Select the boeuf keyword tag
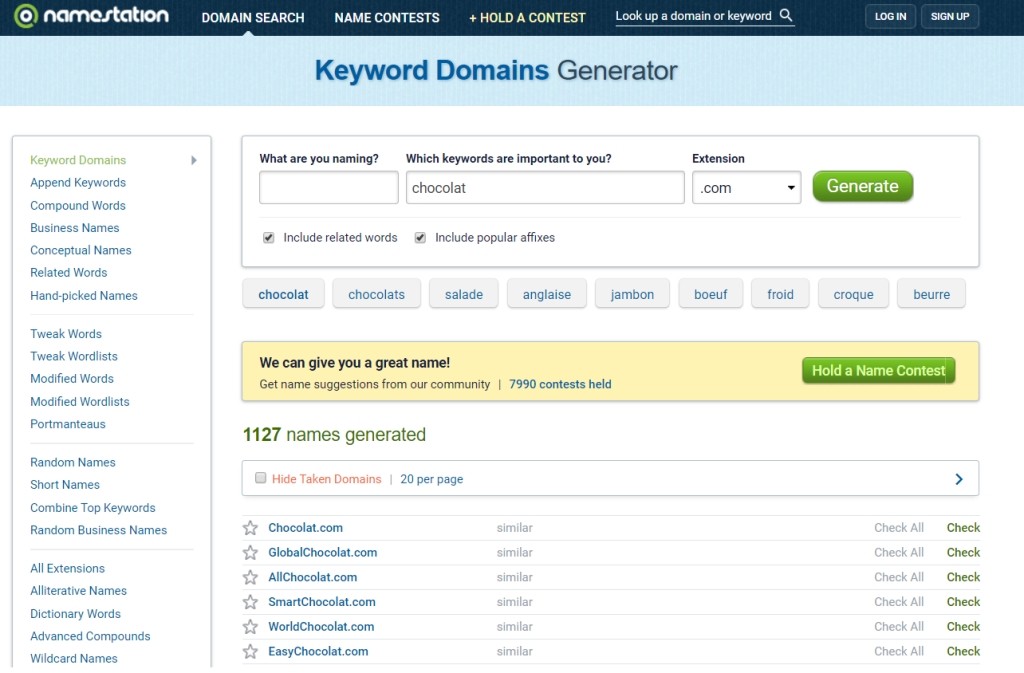This screenshot has height=673, width=1024. coord(711,294)
